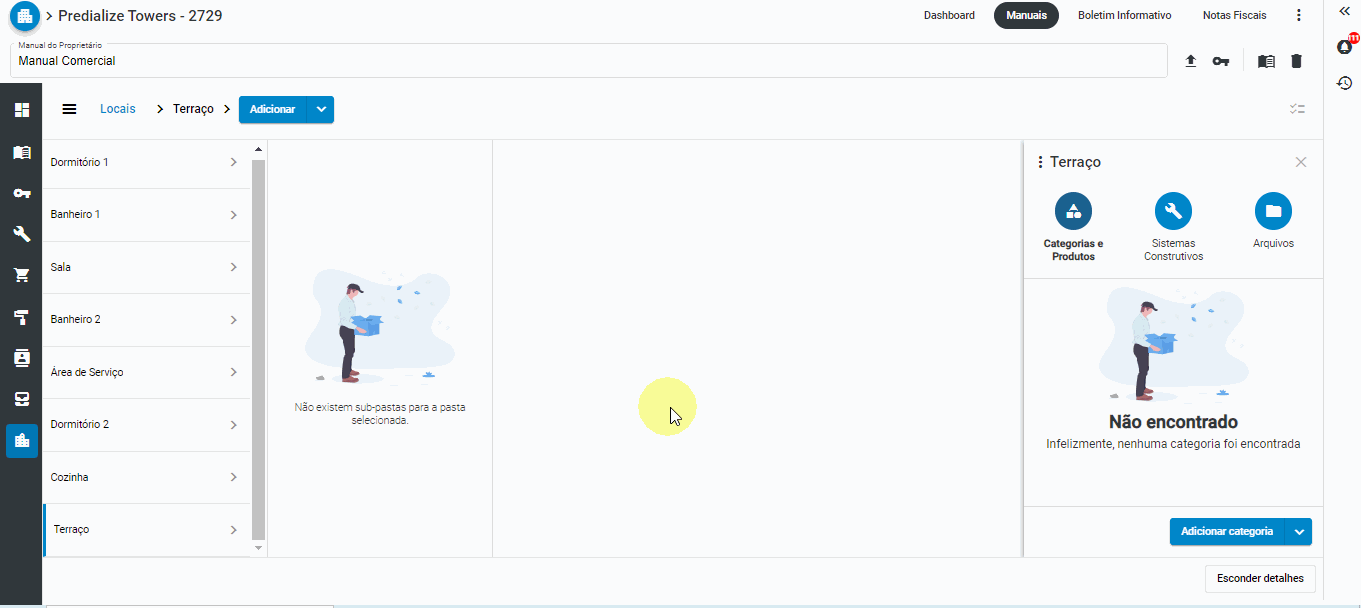Click the upload icon beside manual name

point(1190,61)
